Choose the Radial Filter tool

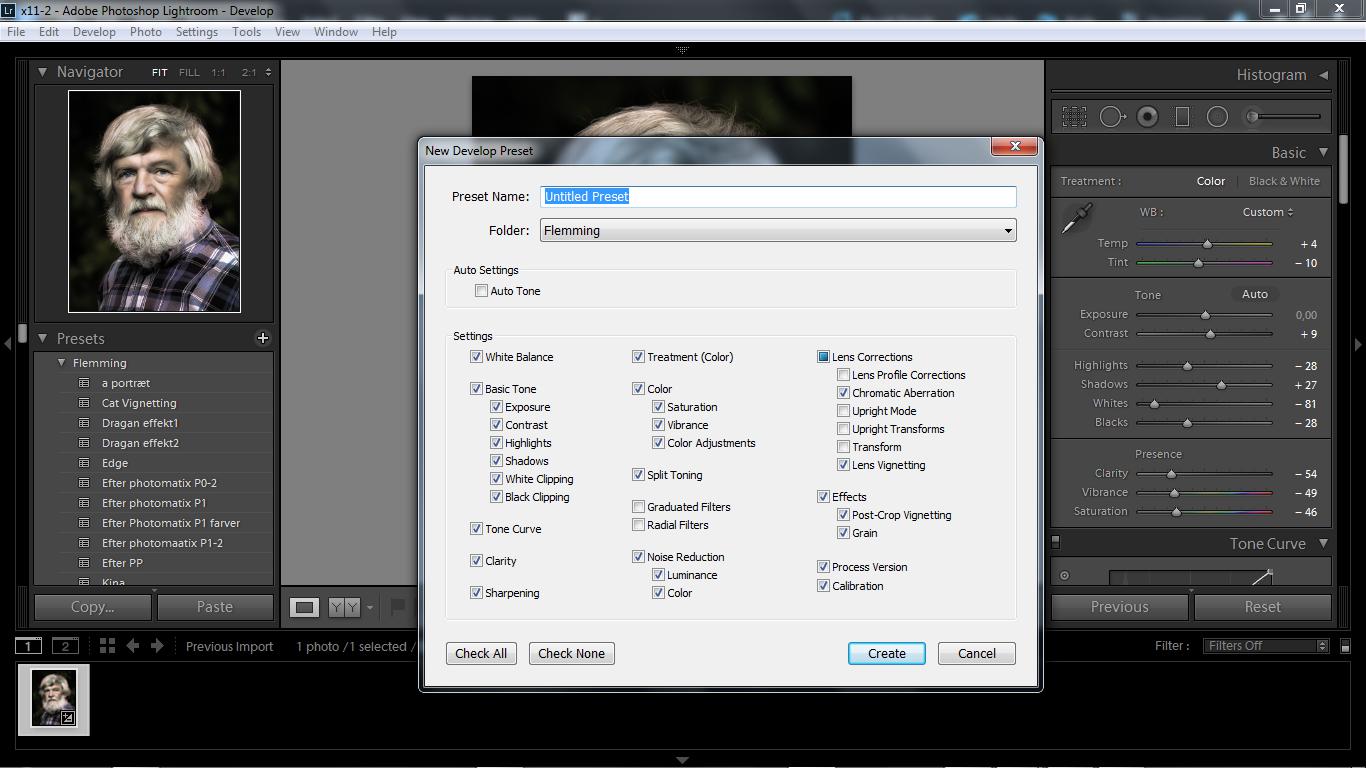click(x=1217, y=117)
